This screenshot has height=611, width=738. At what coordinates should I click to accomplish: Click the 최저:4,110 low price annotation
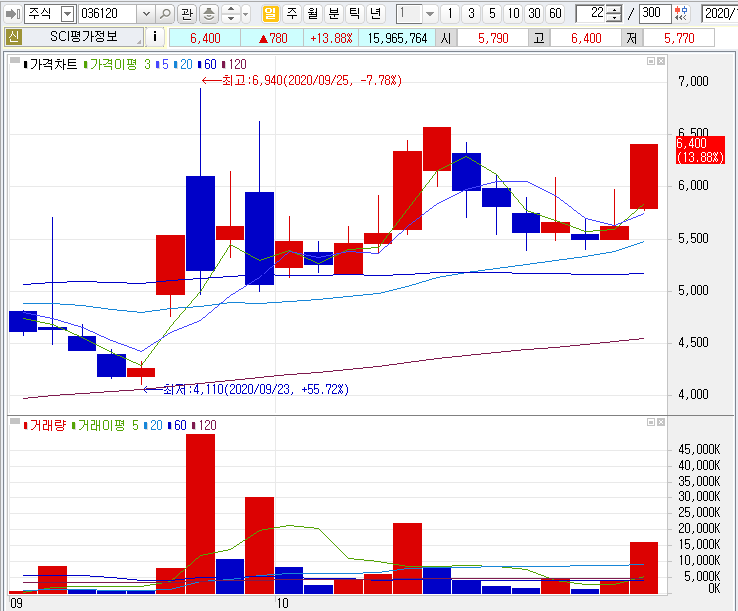tap(246, 390)
